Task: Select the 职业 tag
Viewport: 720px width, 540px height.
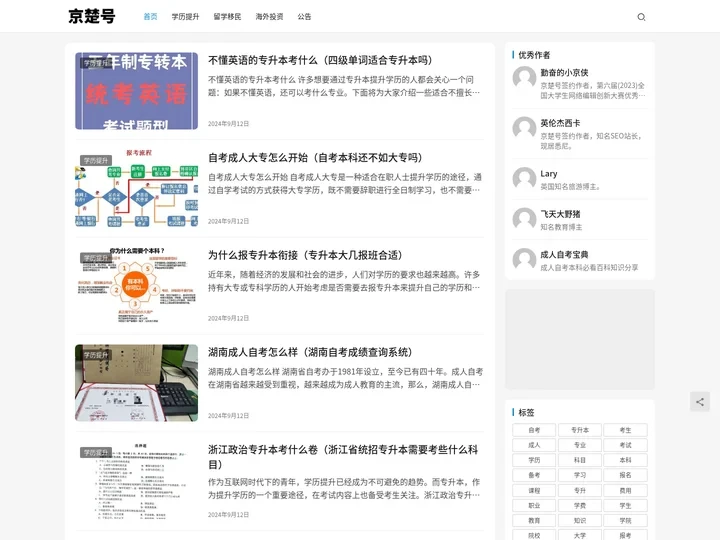Action: [x=534, y=506]
